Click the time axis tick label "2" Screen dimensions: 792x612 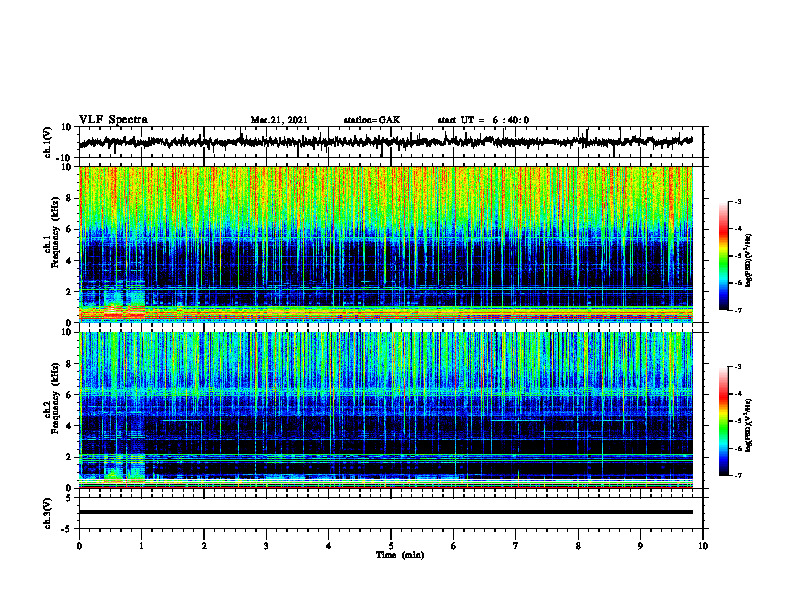[x=204, y=546]
